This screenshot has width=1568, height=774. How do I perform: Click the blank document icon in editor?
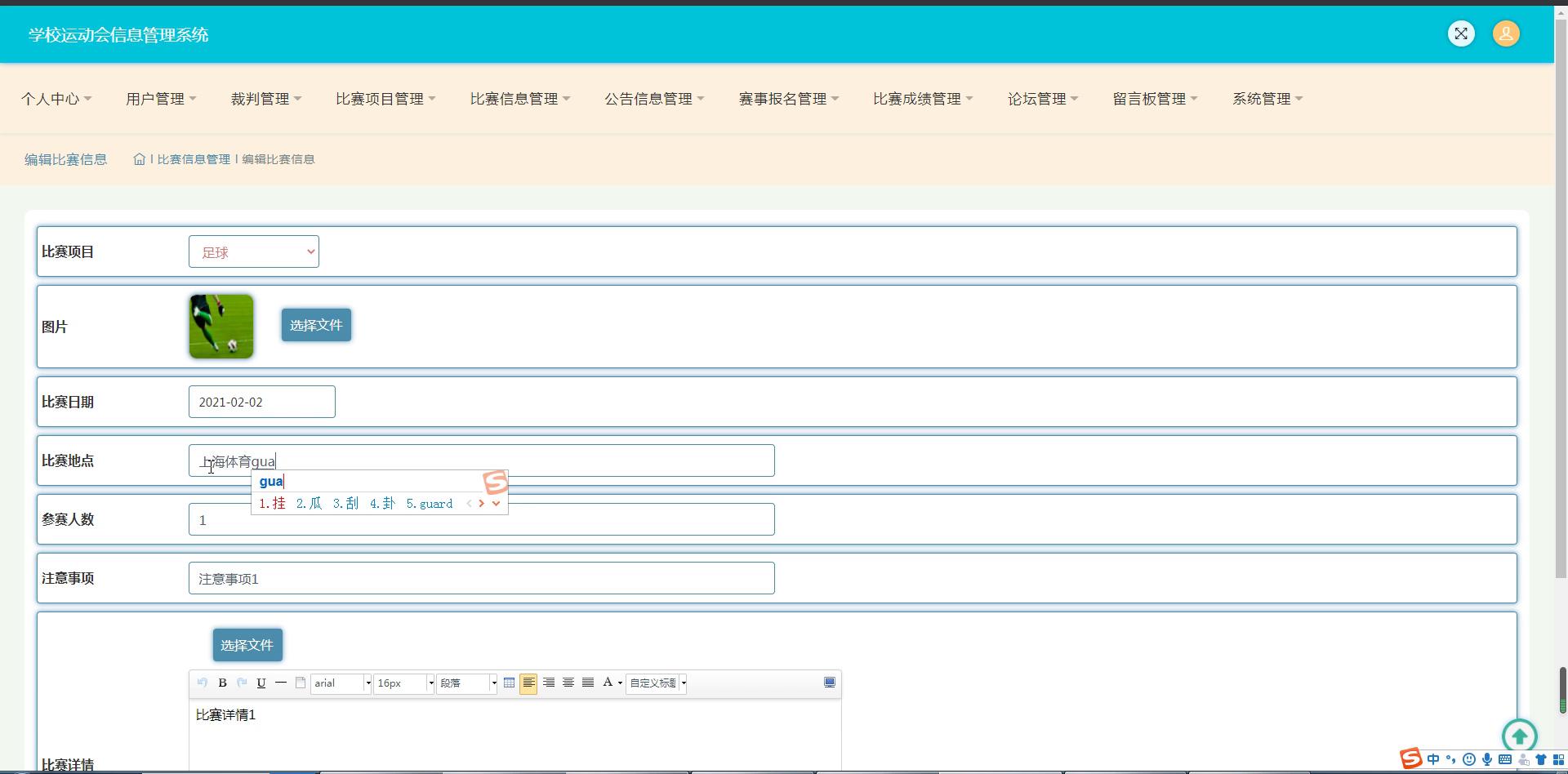coord(301,683)
